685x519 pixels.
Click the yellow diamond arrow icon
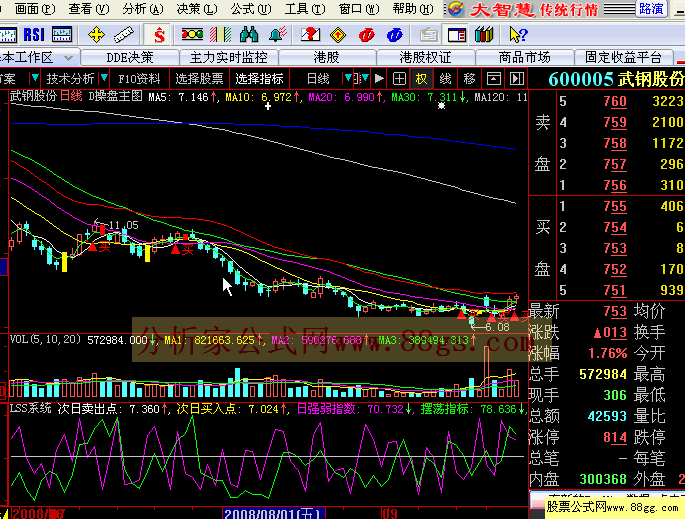[338, 35]
